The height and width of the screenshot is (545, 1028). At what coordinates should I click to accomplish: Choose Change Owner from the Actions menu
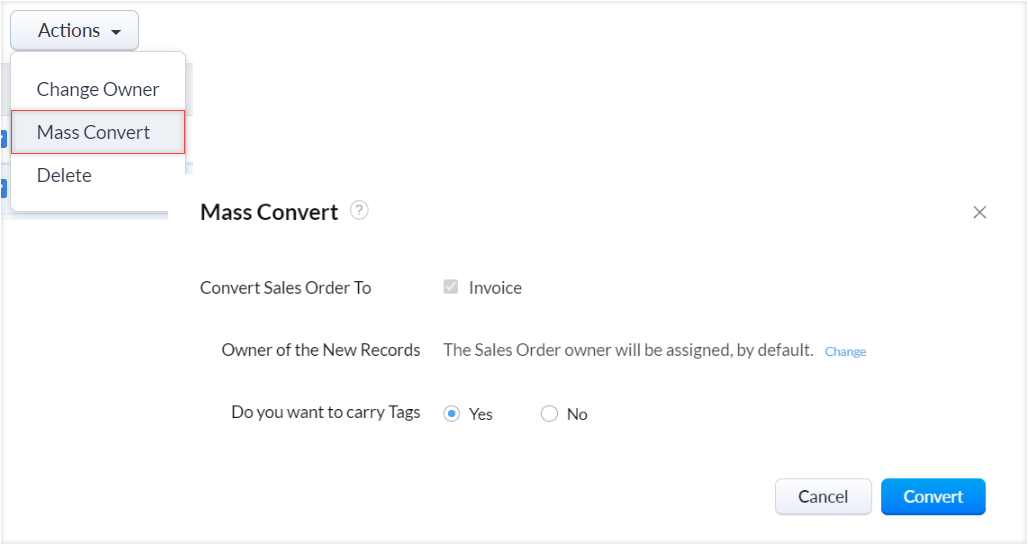(98, 89)
